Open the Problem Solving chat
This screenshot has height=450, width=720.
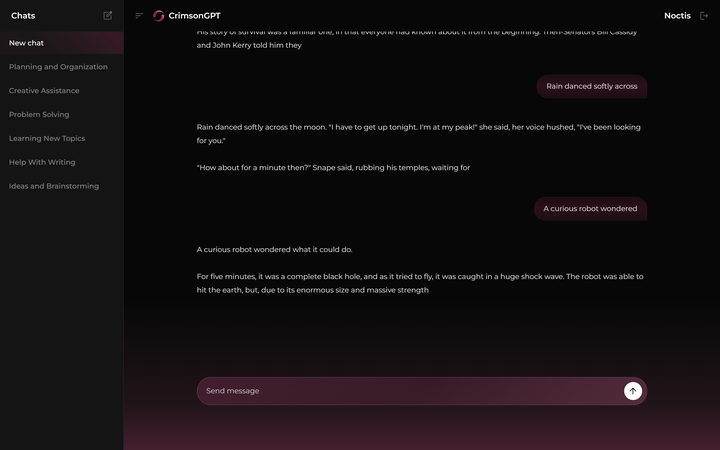coord(39,115)
